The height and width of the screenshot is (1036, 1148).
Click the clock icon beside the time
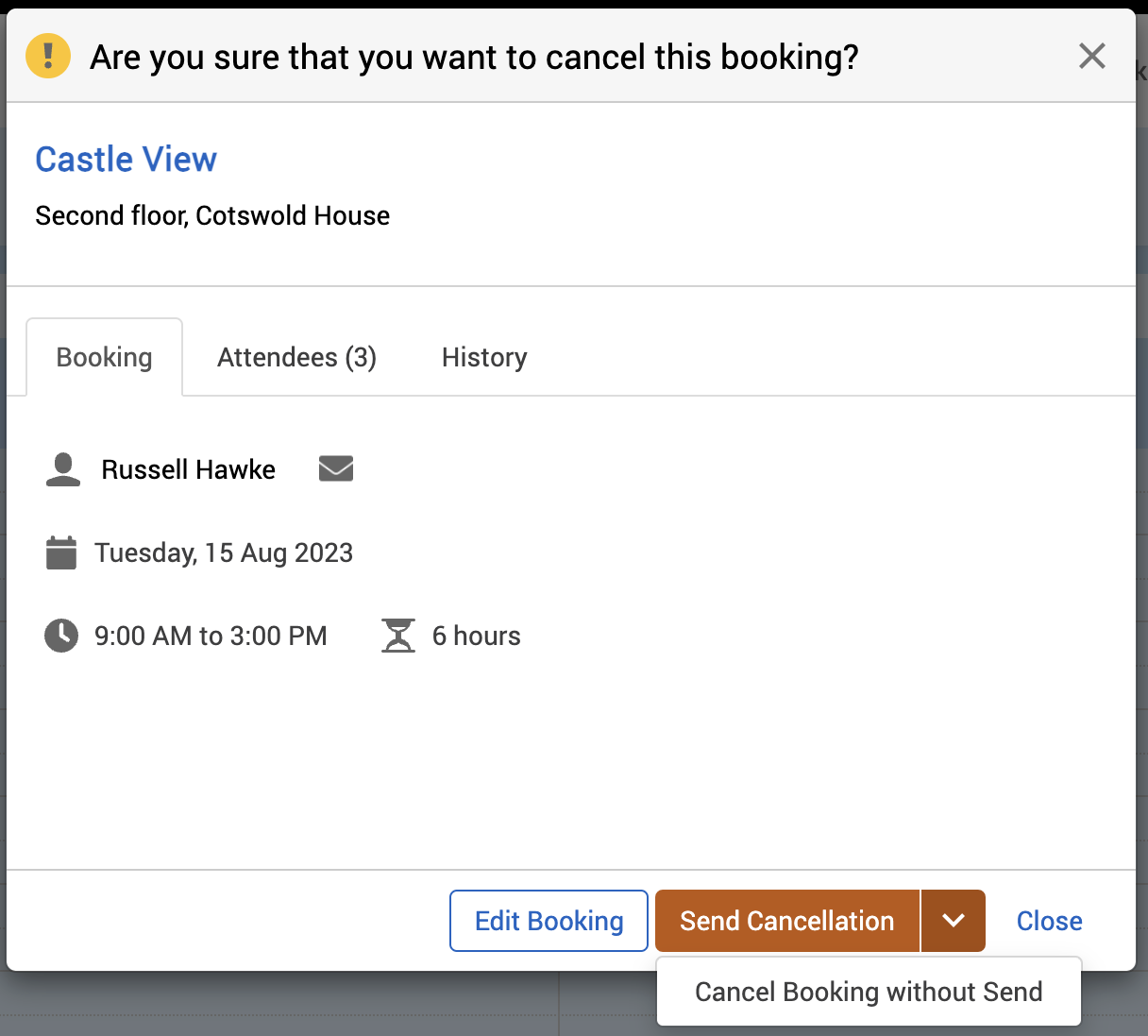(61, 636)
